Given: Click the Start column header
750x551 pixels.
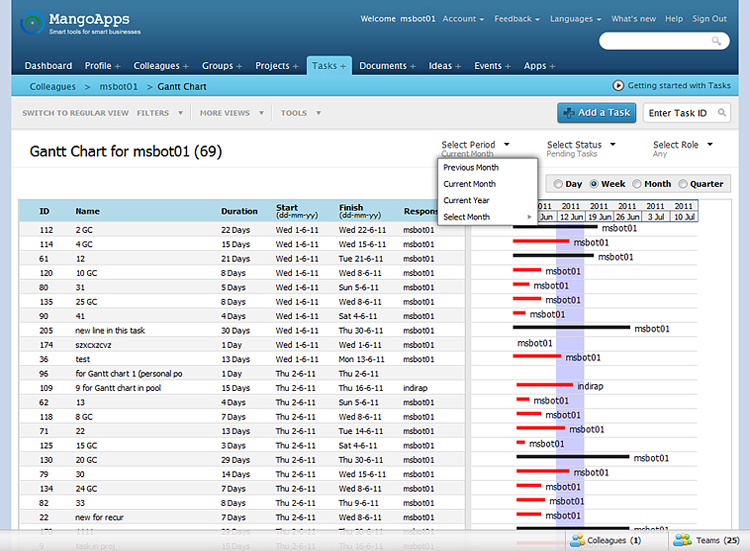Looking at the screenshot, I should tap(297, 211).
